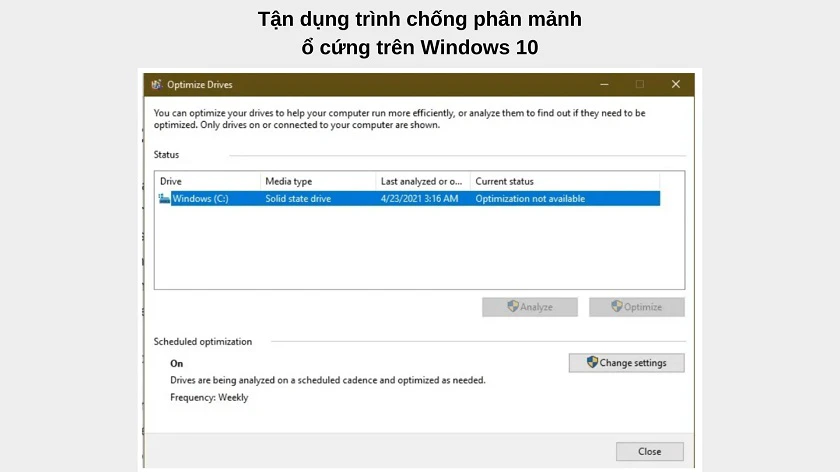Click the Optimization not available status
The width and height of the screenshot is (840, 472).
pos(530,199)
